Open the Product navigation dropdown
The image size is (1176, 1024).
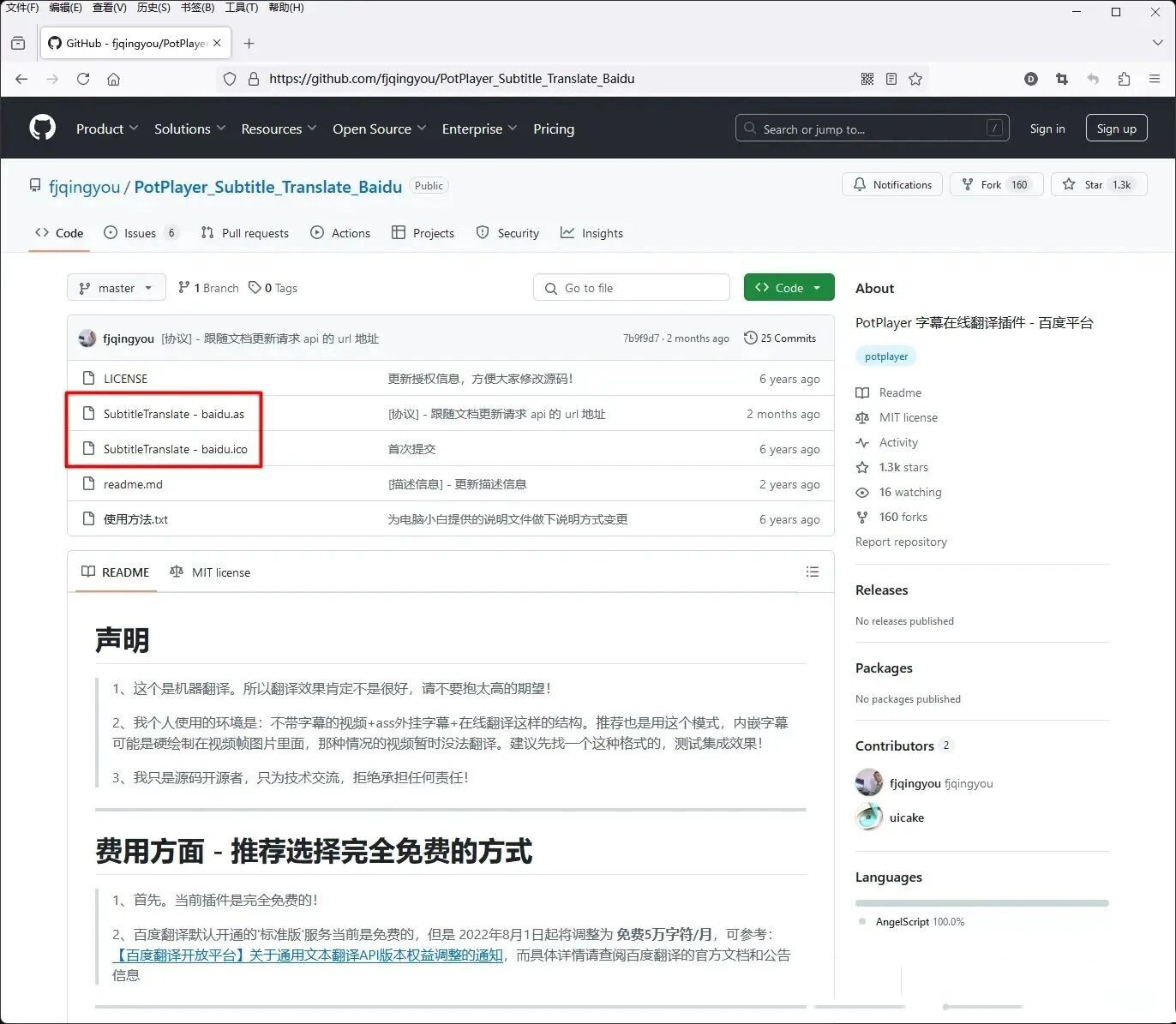coord(106,129)
